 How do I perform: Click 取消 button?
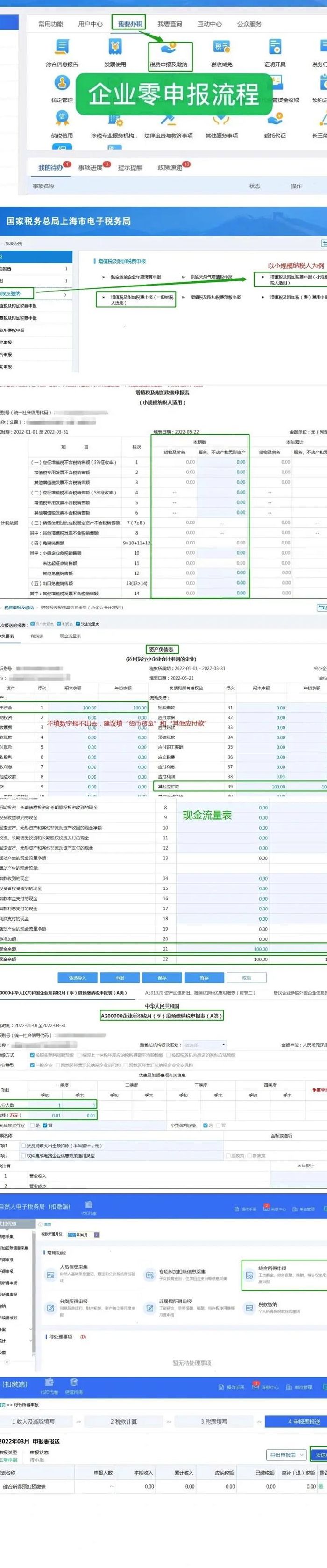point(246,978)
